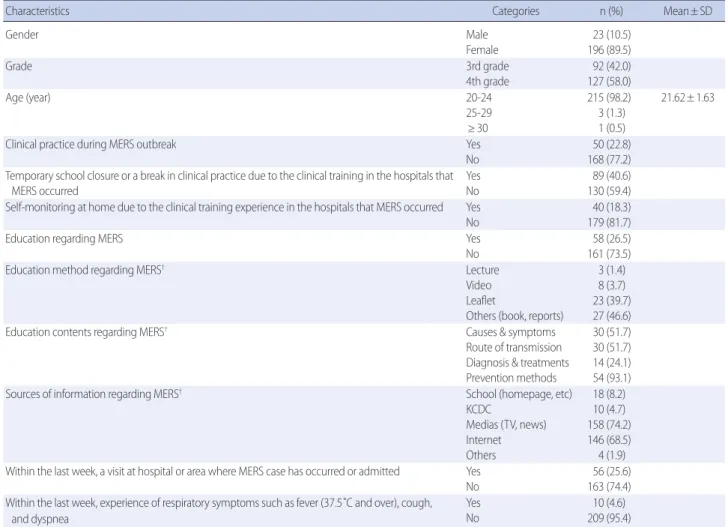Select value '163 (74.4)'
Screen dimensions: 728x527
(x=610, y=487)
